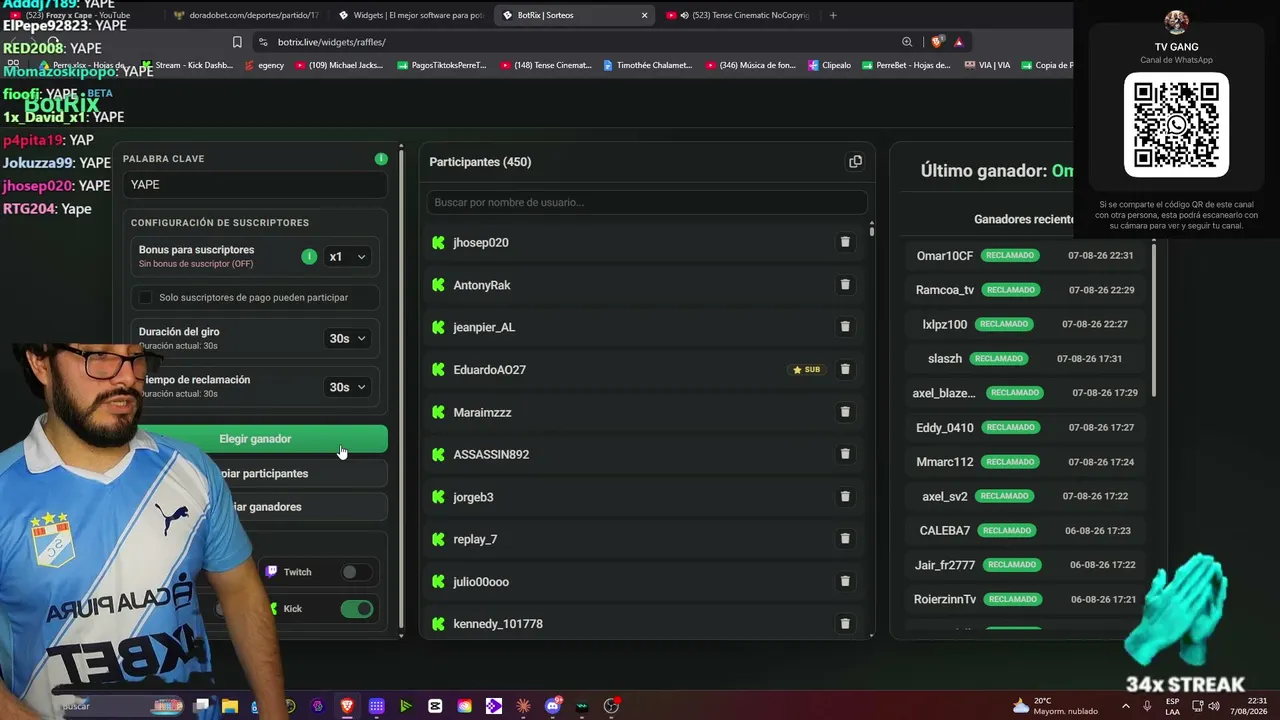
Task: Open a new browser tab
Action: (833, 15)
